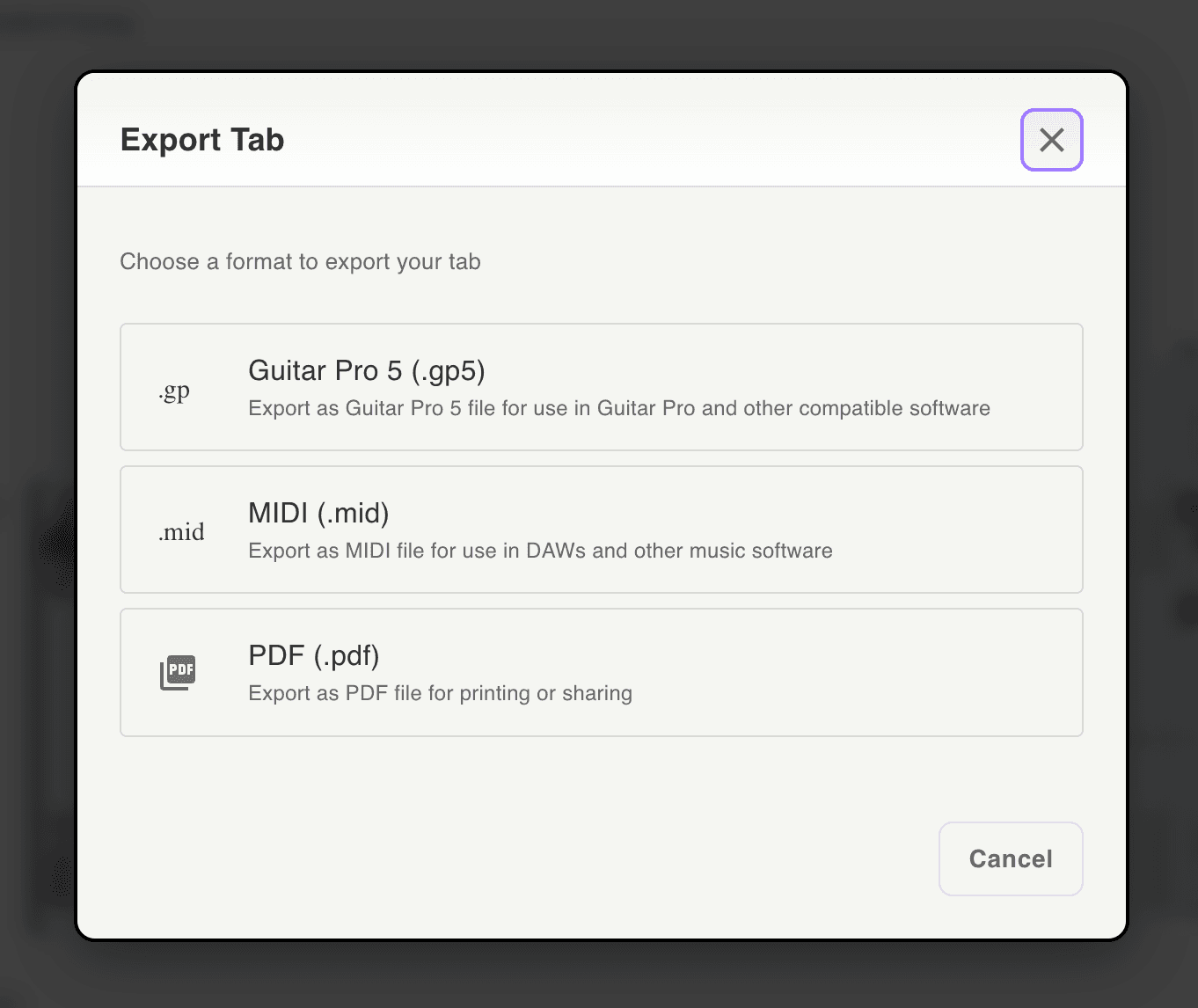
Task: Click the Cancel button
Action: [1010, 859]
